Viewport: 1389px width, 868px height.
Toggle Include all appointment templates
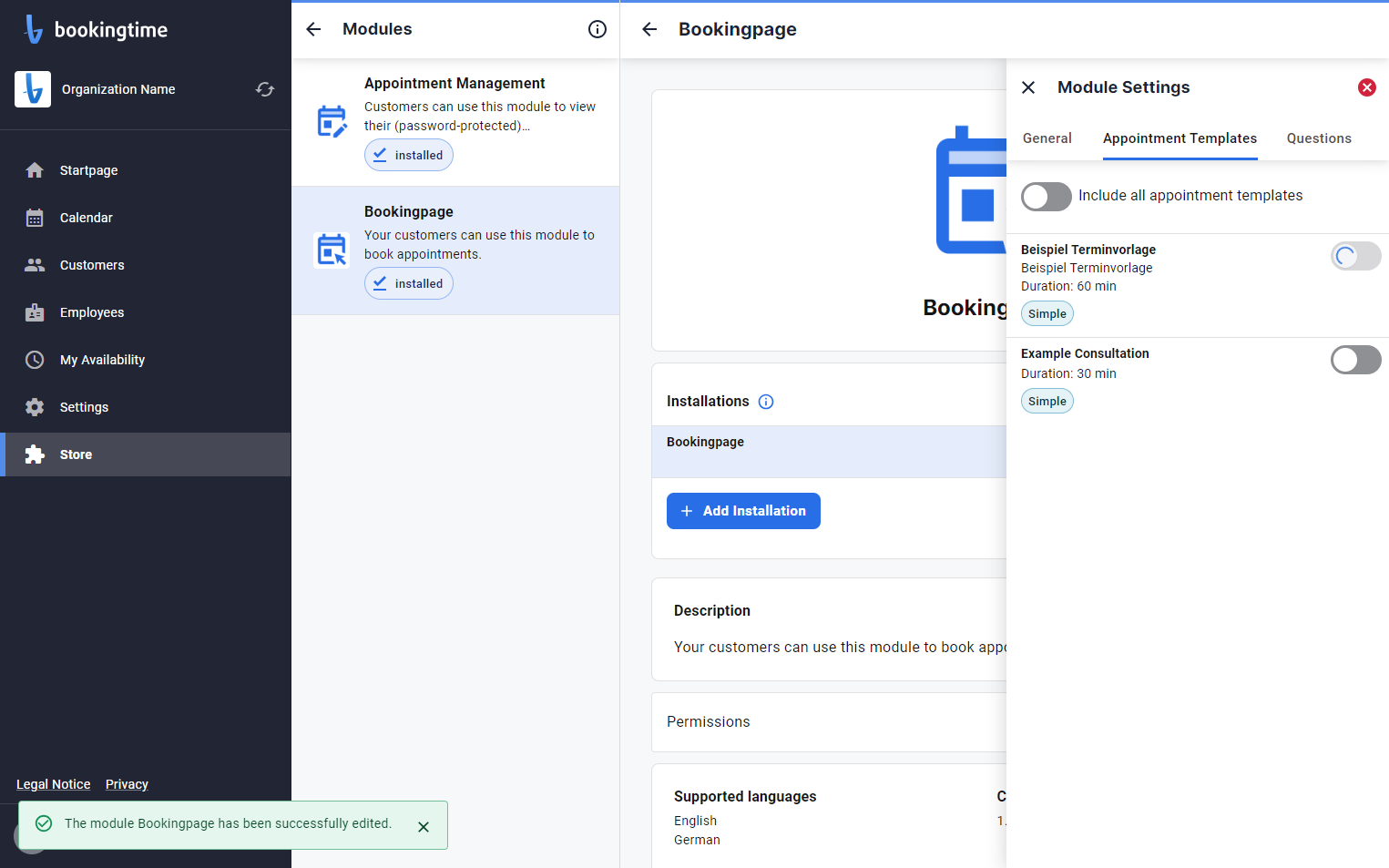tap(1047, 197)
